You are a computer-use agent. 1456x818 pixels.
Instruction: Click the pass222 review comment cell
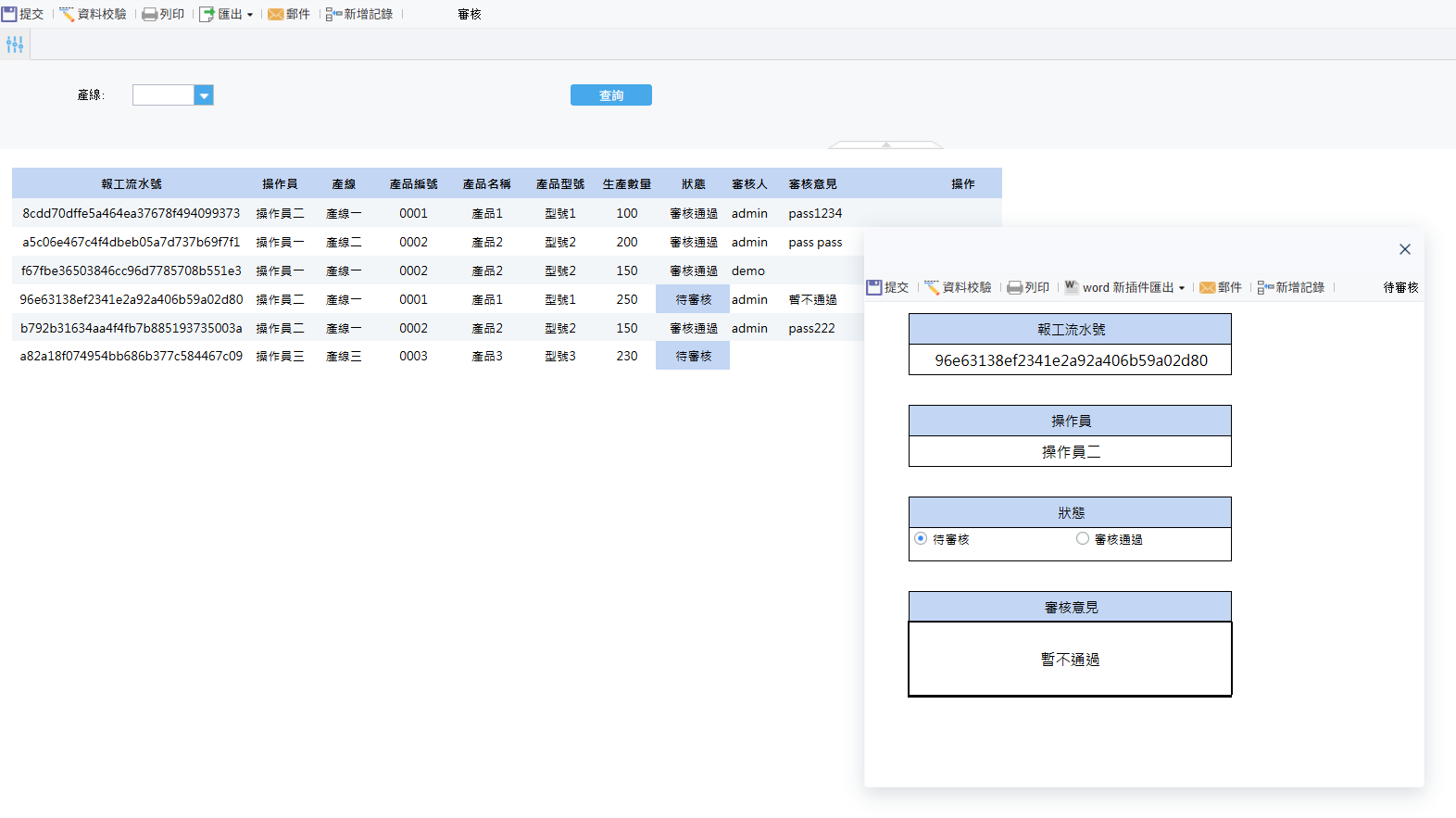[811, 328]
